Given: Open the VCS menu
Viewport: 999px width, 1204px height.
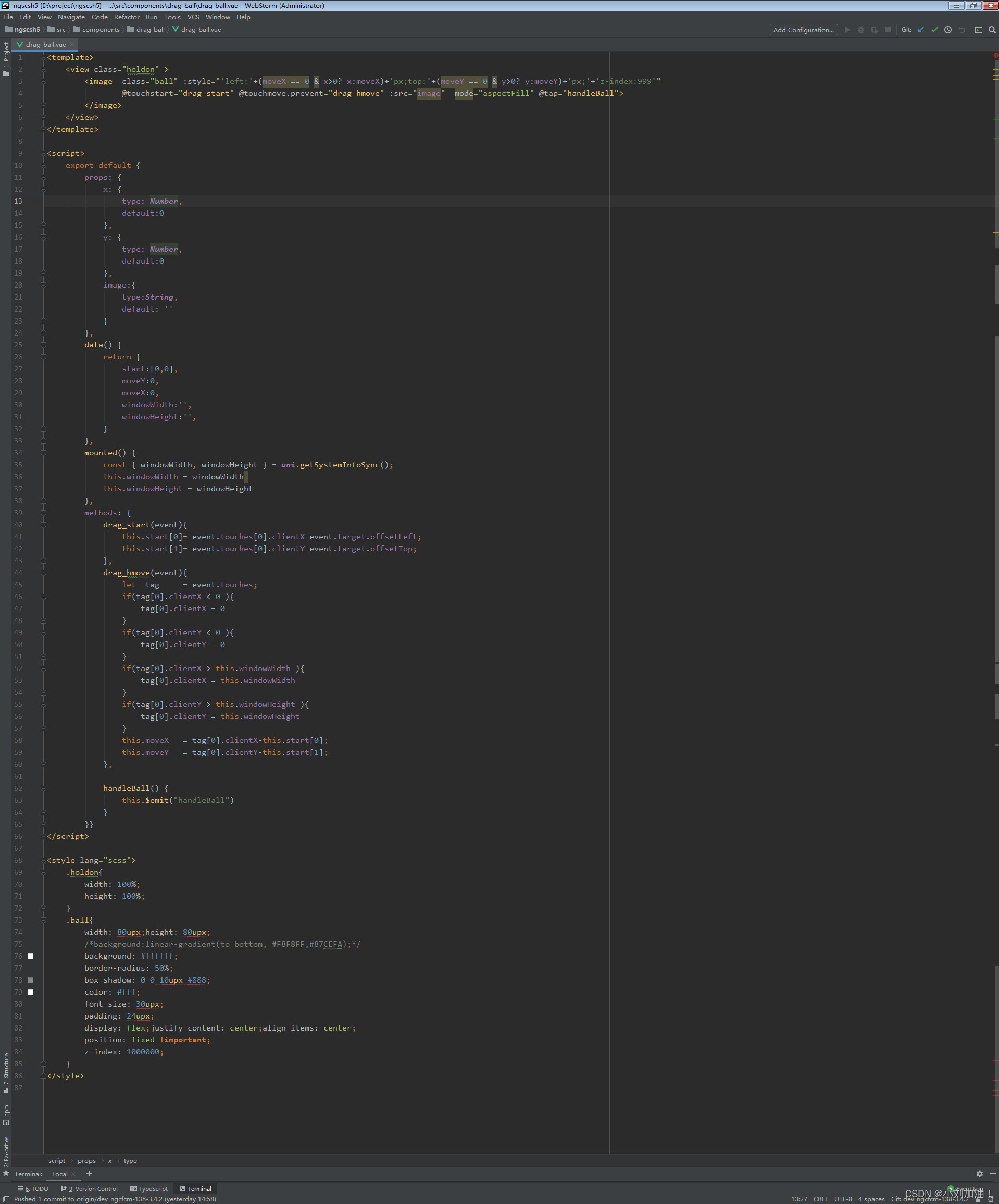Looking at the screenshot, I should [193, 17].
